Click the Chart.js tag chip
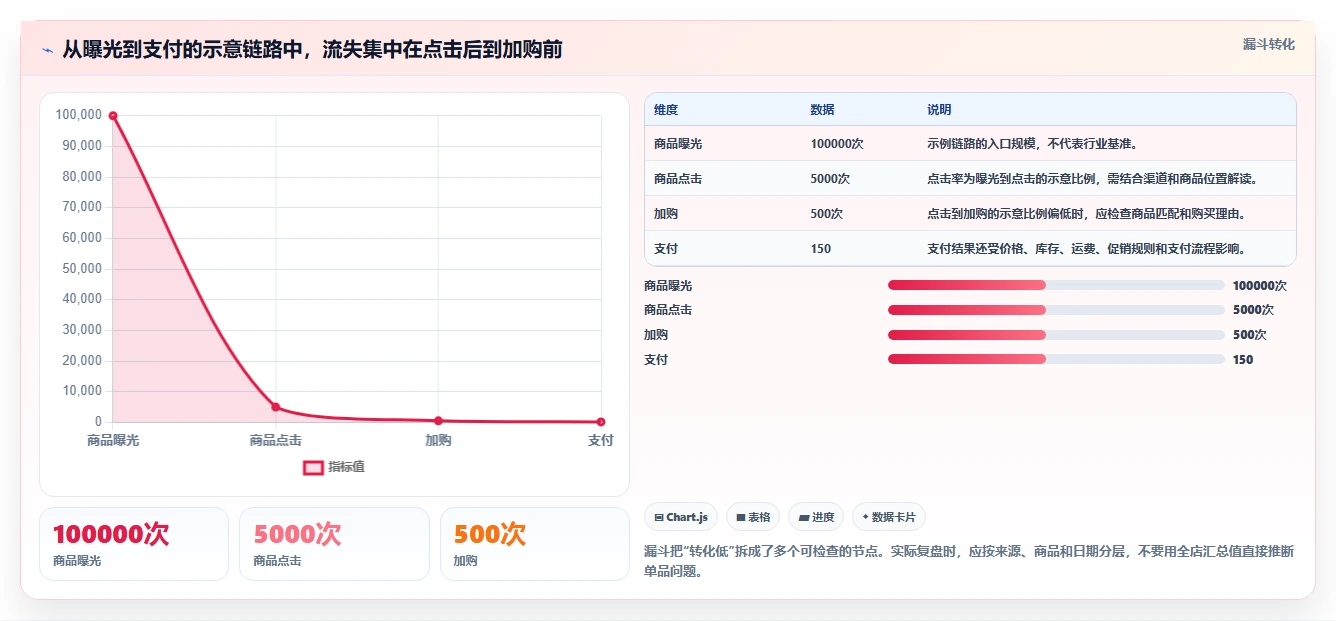 (x=681, y=517)
